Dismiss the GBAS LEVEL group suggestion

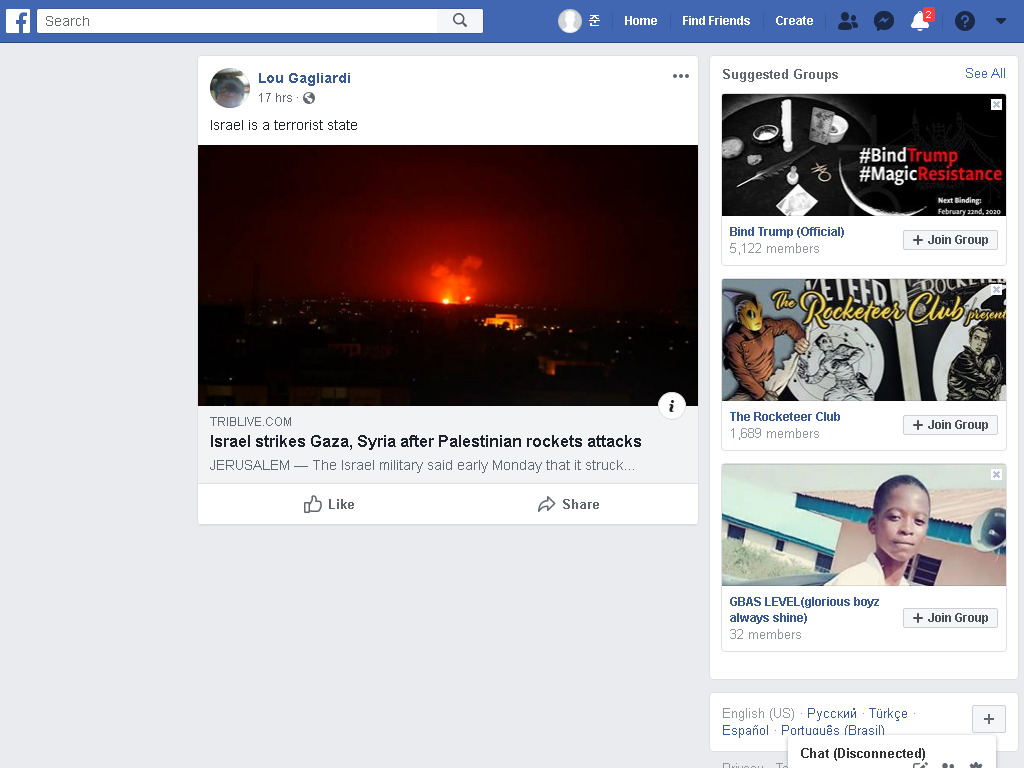click(x=997, y=474)
